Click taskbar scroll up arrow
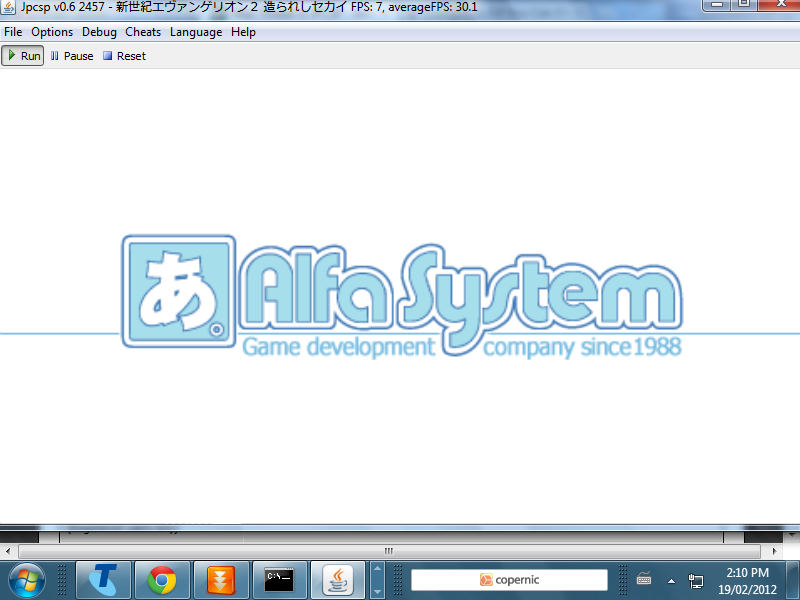The image size is (800, 600). coord(378,568)
